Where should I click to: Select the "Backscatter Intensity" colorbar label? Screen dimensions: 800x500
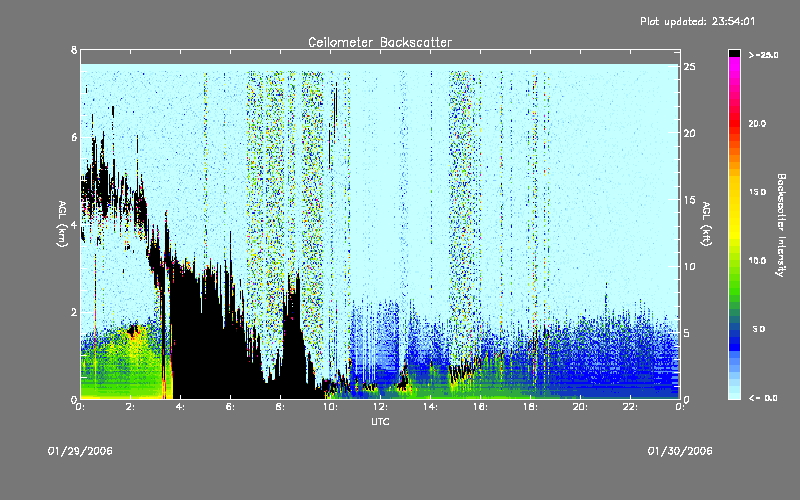[x=781, y=225]
